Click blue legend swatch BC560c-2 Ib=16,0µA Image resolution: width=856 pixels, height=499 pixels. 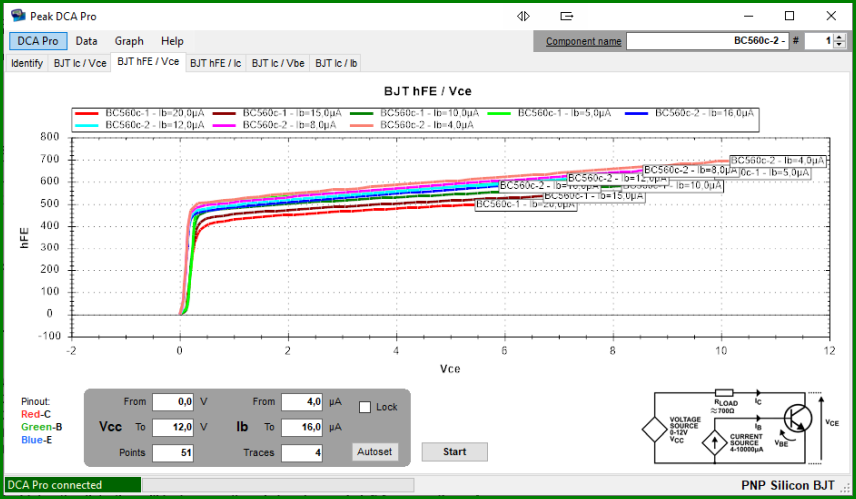point(636,113)
